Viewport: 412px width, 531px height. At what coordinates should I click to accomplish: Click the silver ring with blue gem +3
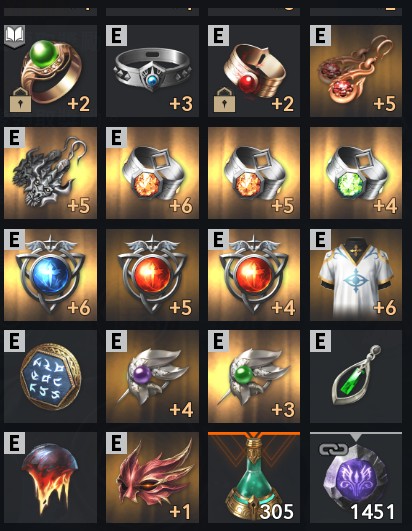pos(152,71)
